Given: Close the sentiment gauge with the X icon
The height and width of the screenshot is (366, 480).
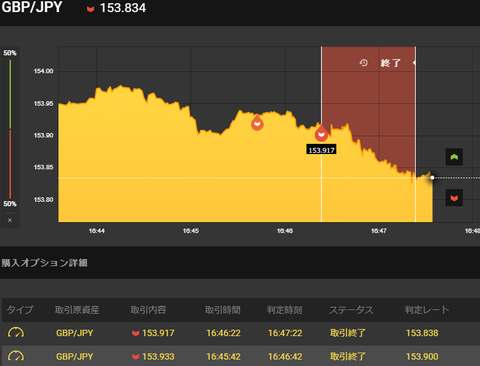Looking at the screenshot, I should click(10, 220).
